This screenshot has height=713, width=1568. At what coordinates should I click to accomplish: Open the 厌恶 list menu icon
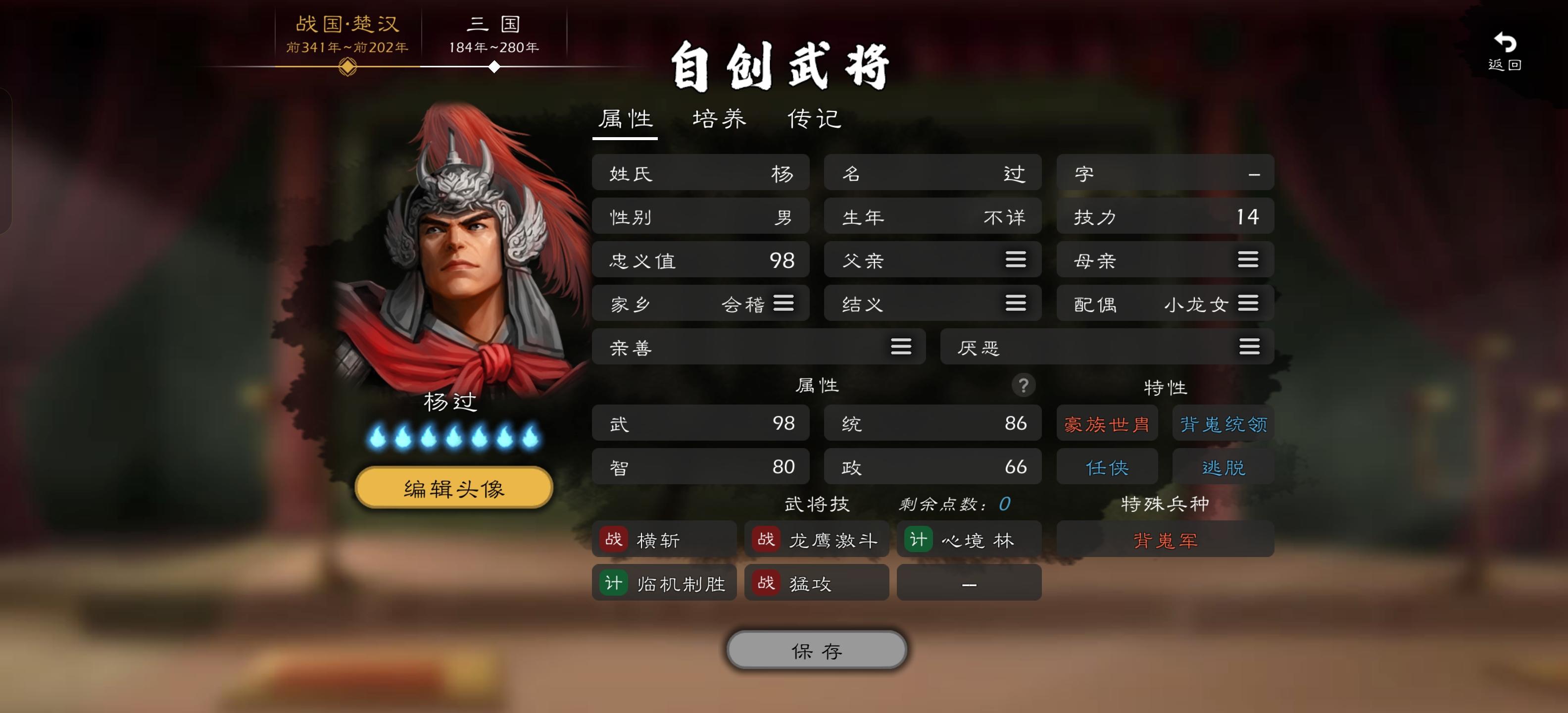[1249, 347]
